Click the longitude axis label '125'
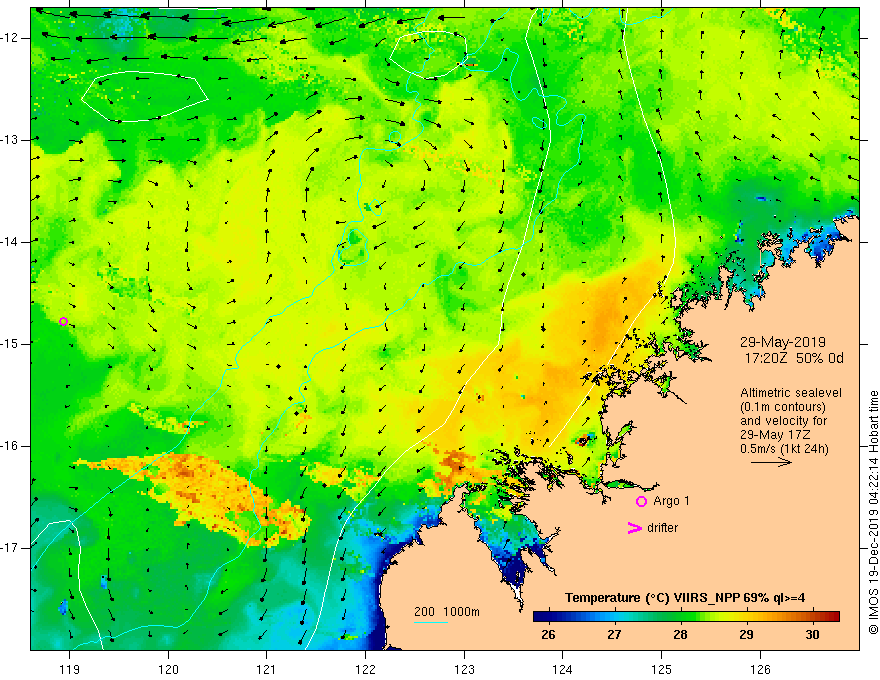880x680 pixels. pos(662,669)
